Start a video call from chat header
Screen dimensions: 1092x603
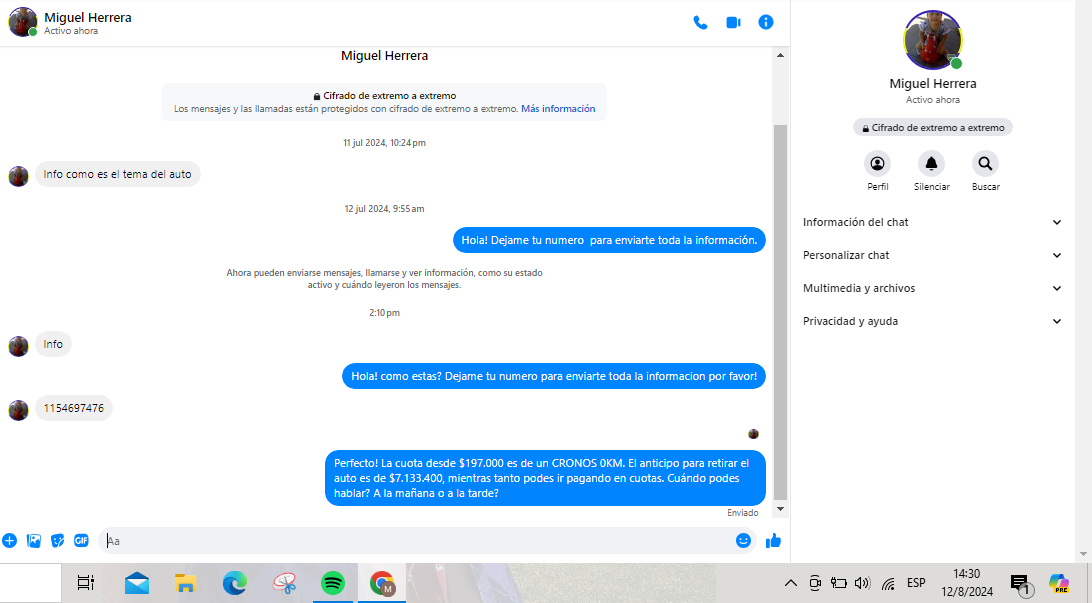(x=733, y=22)
